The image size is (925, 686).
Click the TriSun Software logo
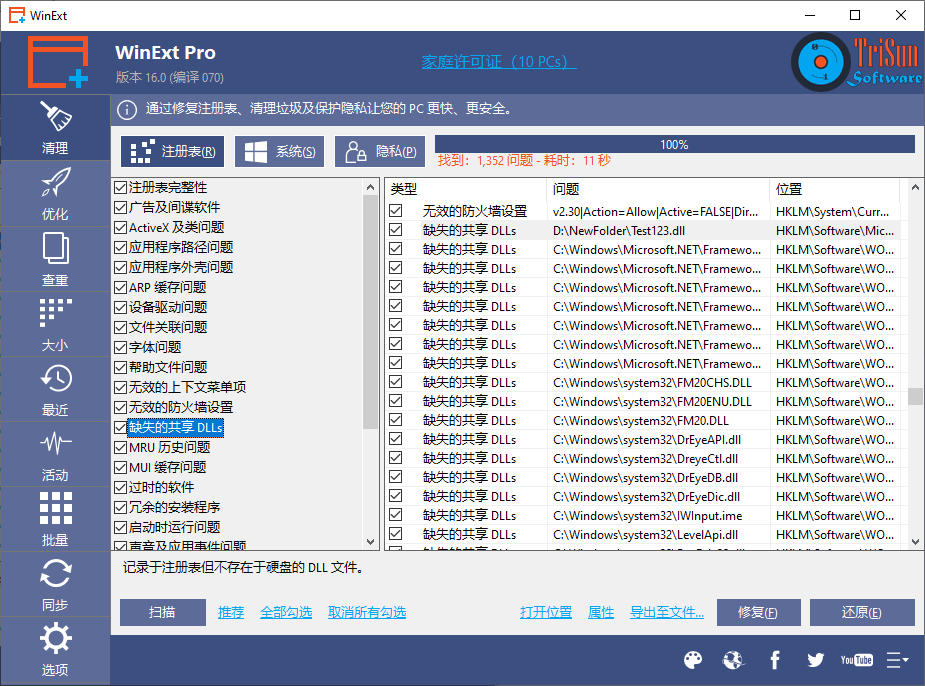(x=856, y=62)
